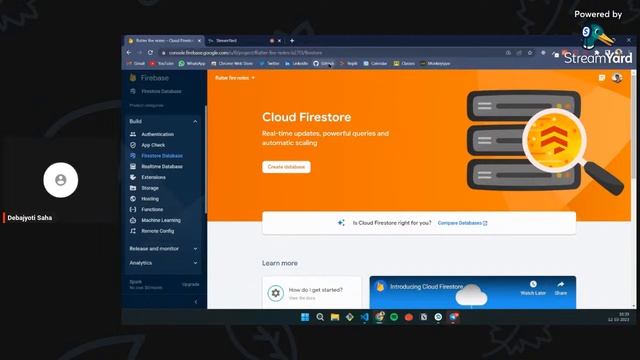
Task: Open the WhatsApp bookmark
Action: tap(192, 64)
